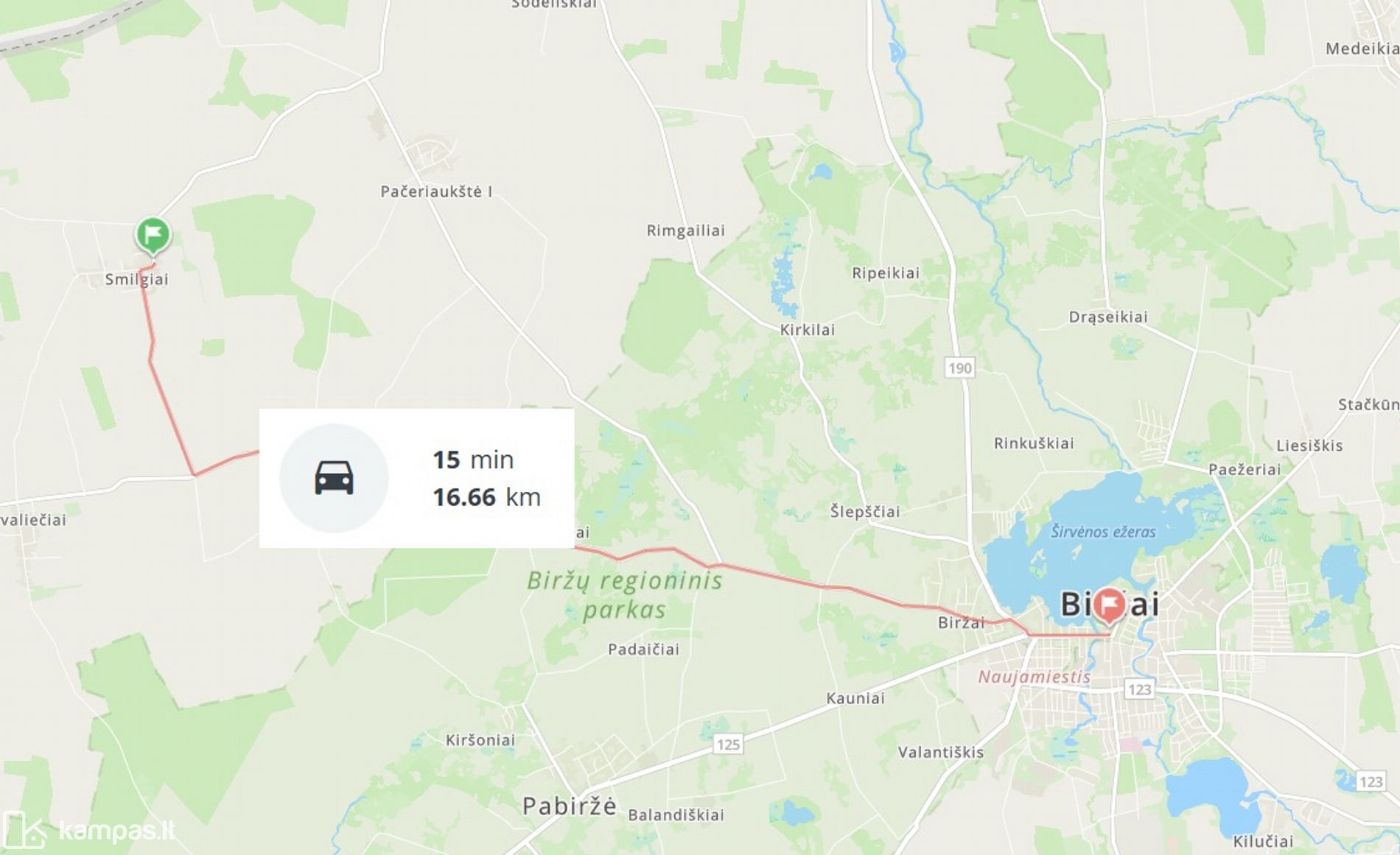
Task: Click the Širvėnos ežeras lake label
Action: [x=1103, y=532]
